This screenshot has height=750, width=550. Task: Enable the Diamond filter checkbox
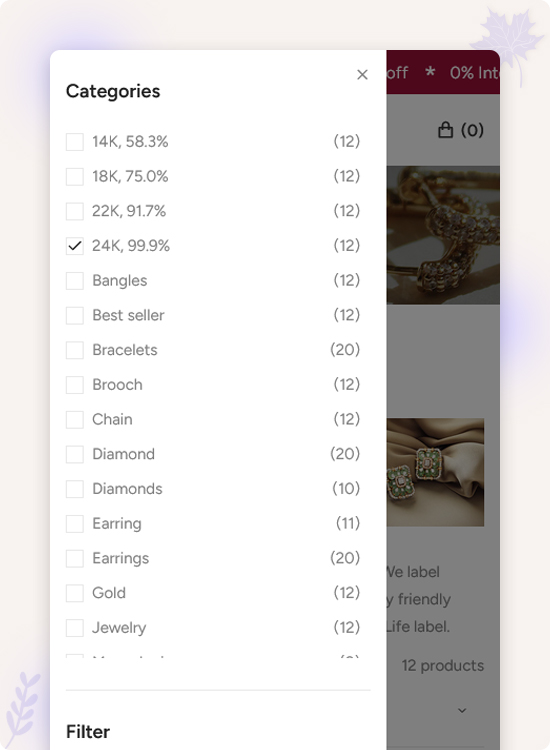click(75, 454)
